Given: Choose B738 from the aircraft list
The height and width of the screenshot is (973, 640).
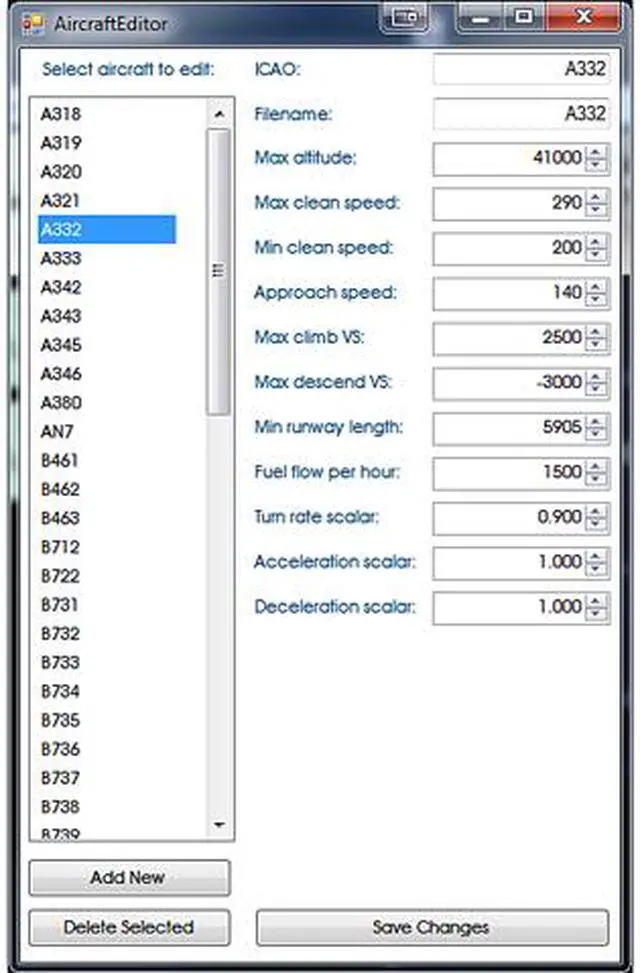Looking at the screenshot, I should pos(60,806).
